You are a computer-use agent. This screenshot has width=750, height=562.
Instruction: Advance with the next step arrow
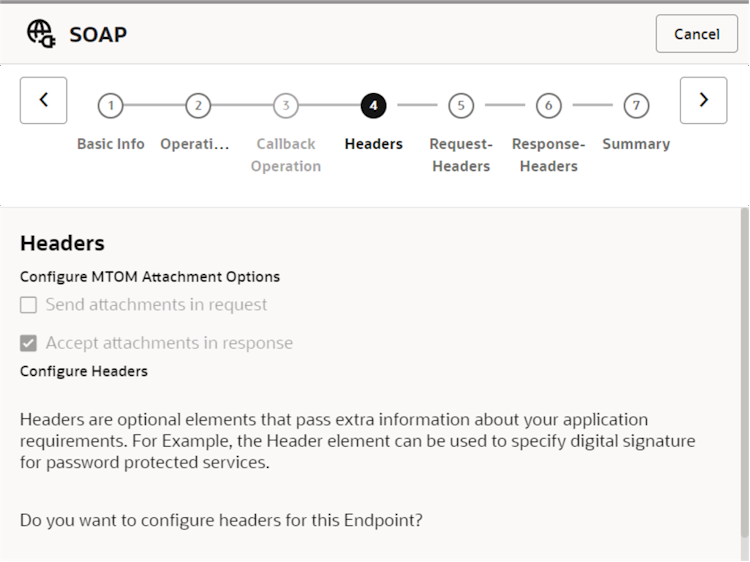[x=703, y=100]
